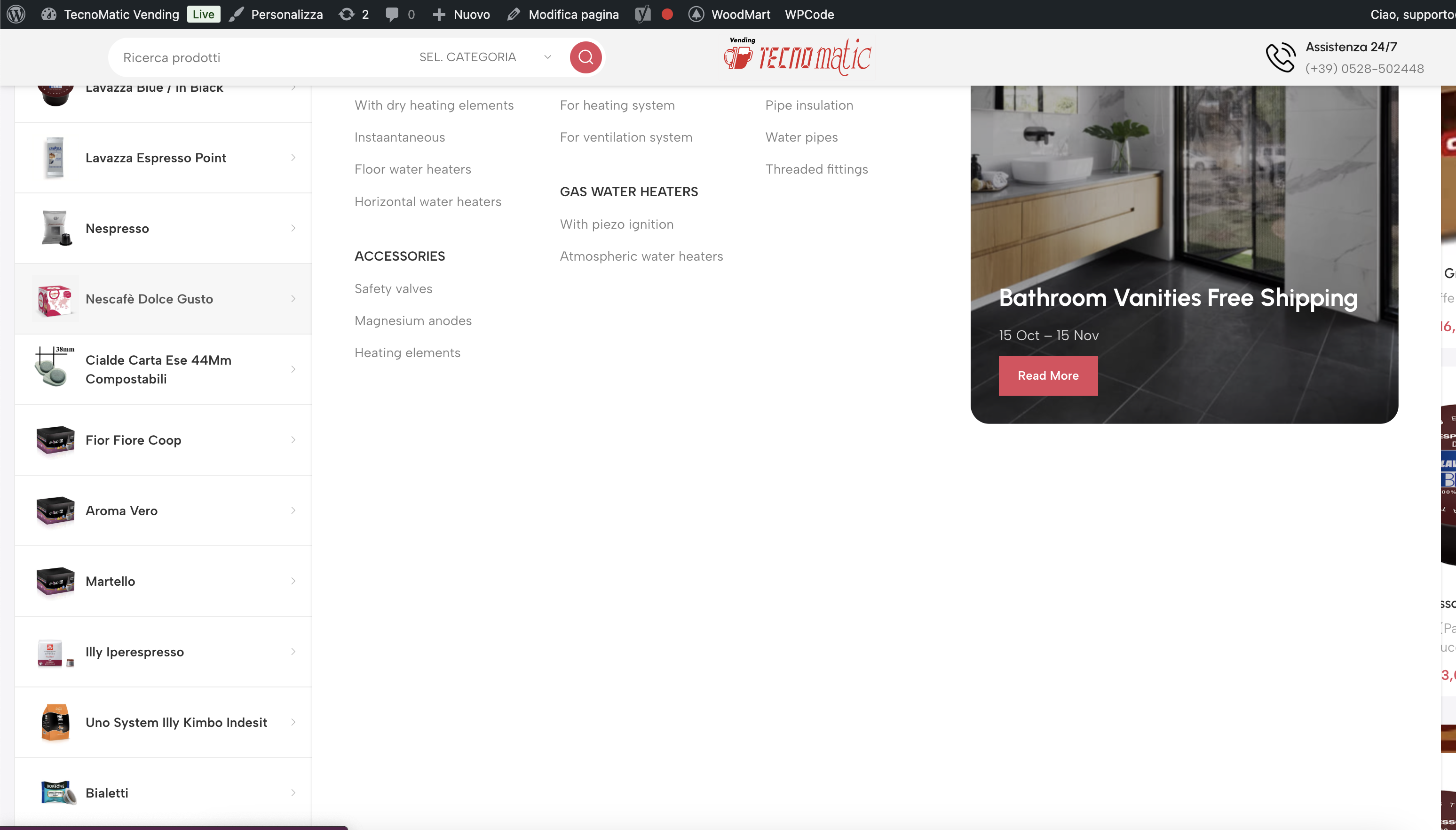Open Horizontal water heaters link
Screen dimensions: 1456x830
pos(428,201)
